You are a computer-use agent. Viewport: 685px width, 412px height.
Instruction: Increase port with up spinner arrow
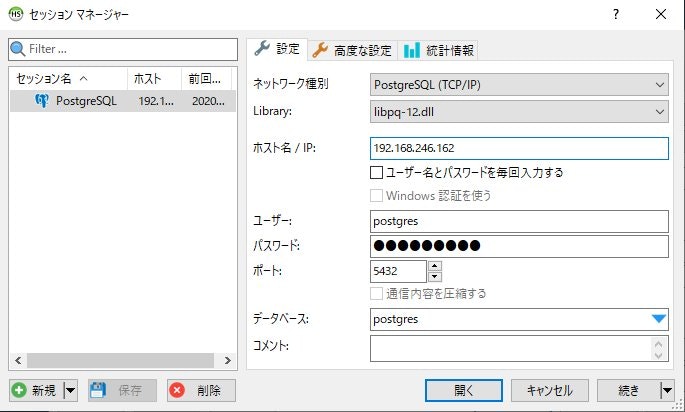coord(435,266)
